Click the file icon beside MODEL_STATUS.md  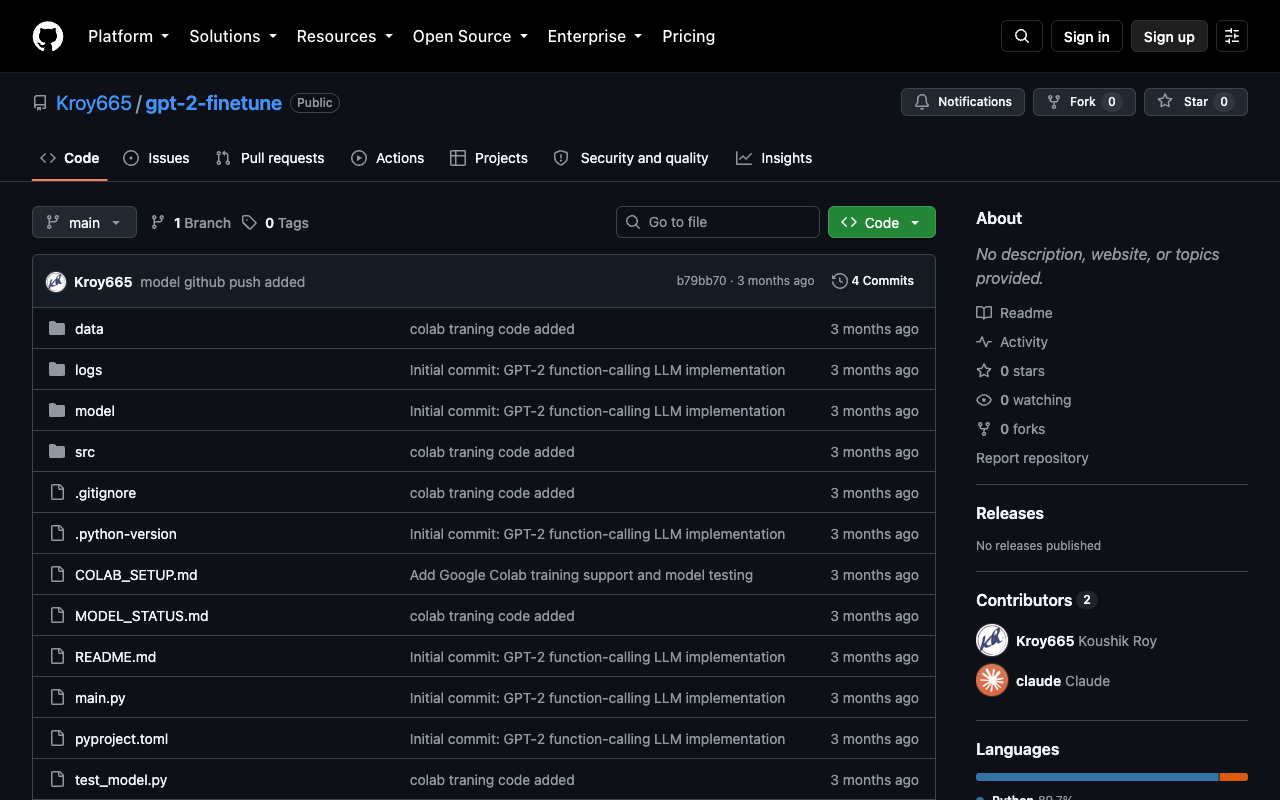(57, 616)
